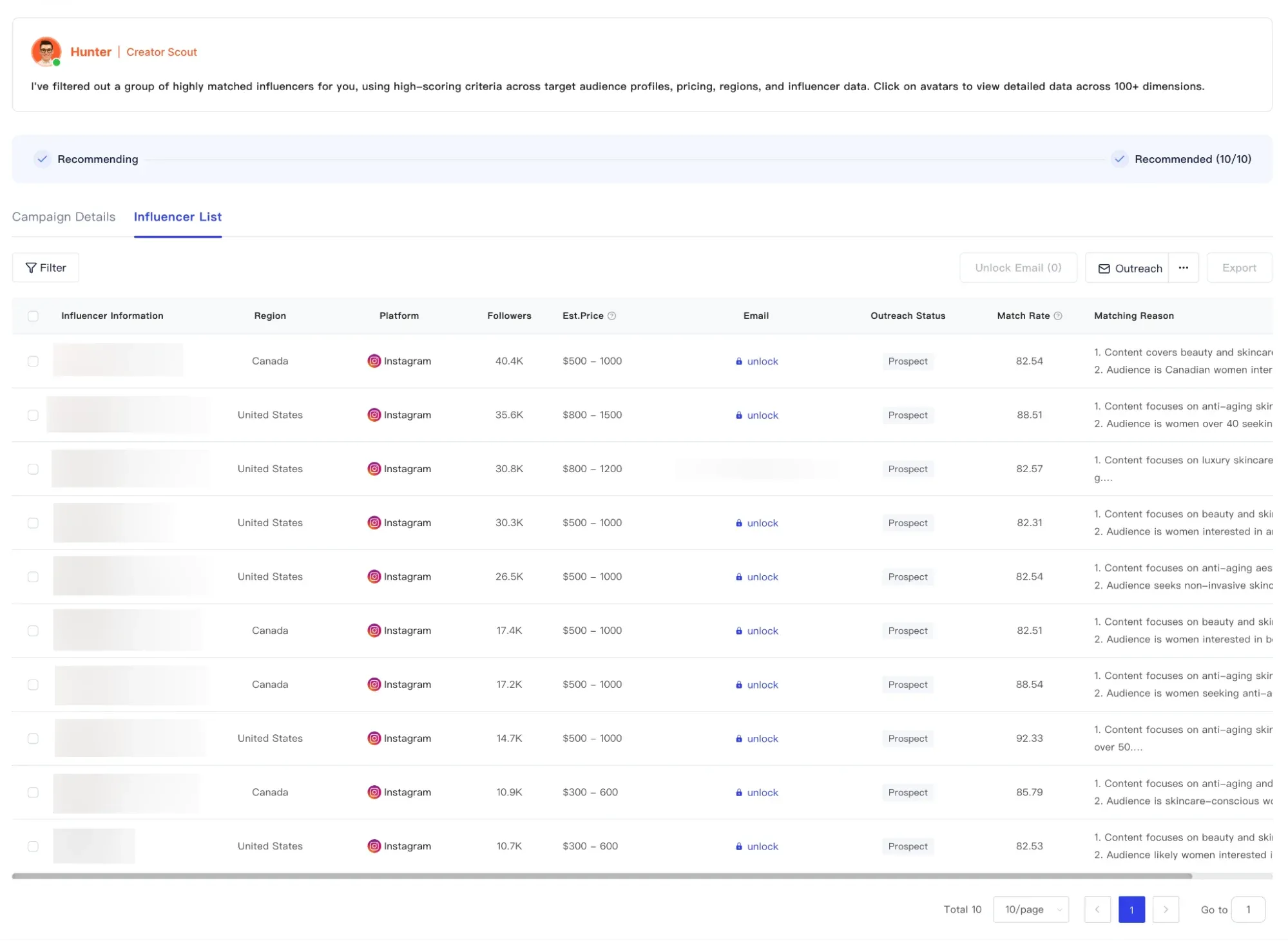Click lock icon in the 35.6K followers row
Viewport: 1288px width, 941px height.
click(738, 415)
